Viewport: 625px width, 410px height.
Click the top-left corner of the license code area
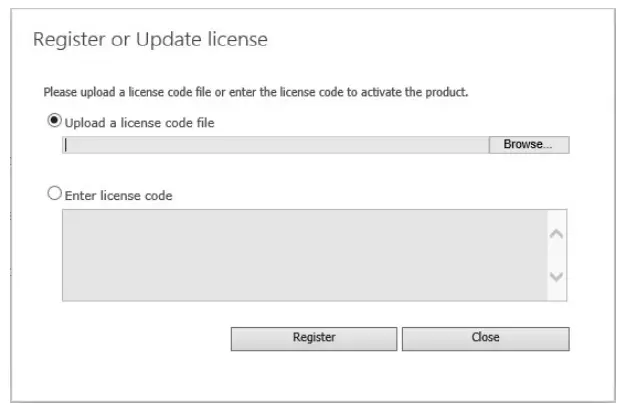coord(68,215)
